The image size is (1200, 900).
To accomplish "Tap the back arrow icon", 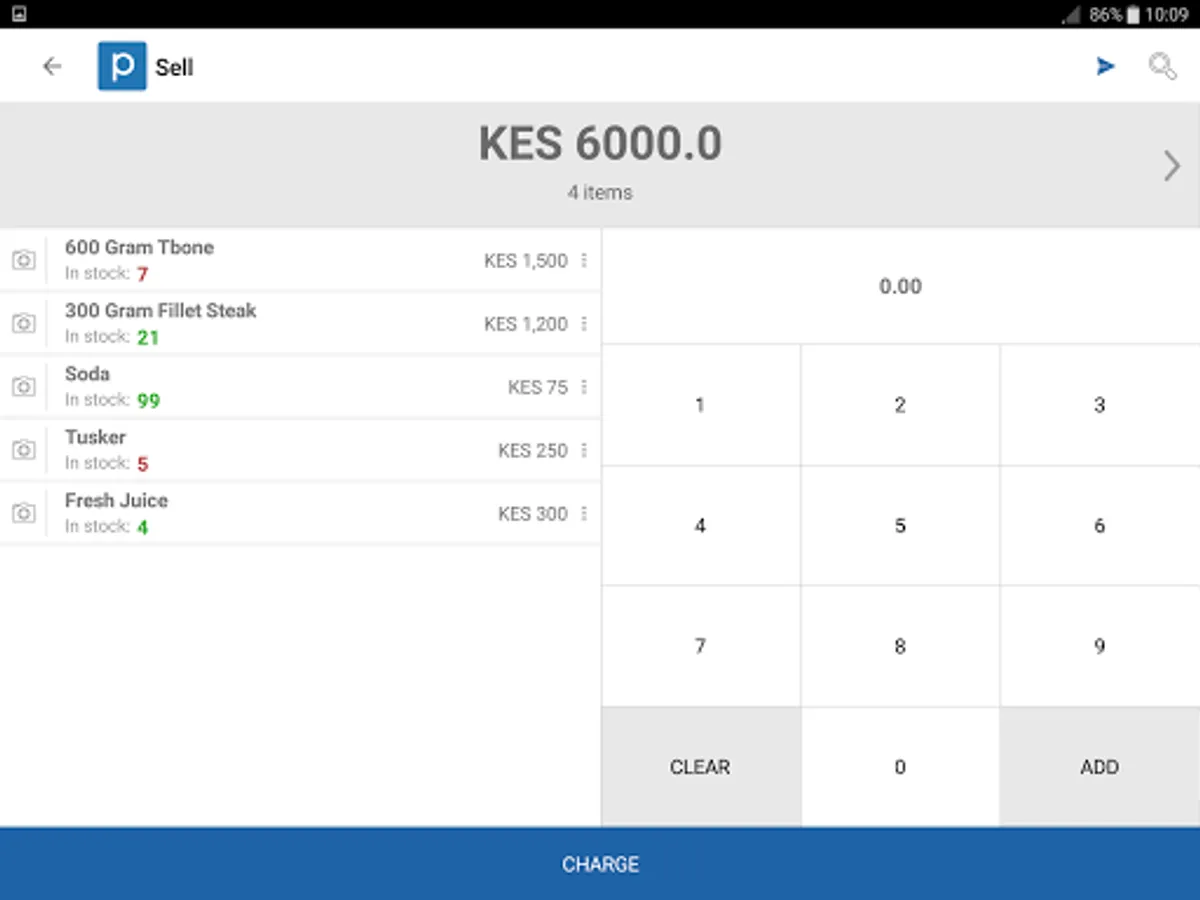I will [x=52, y=67].
